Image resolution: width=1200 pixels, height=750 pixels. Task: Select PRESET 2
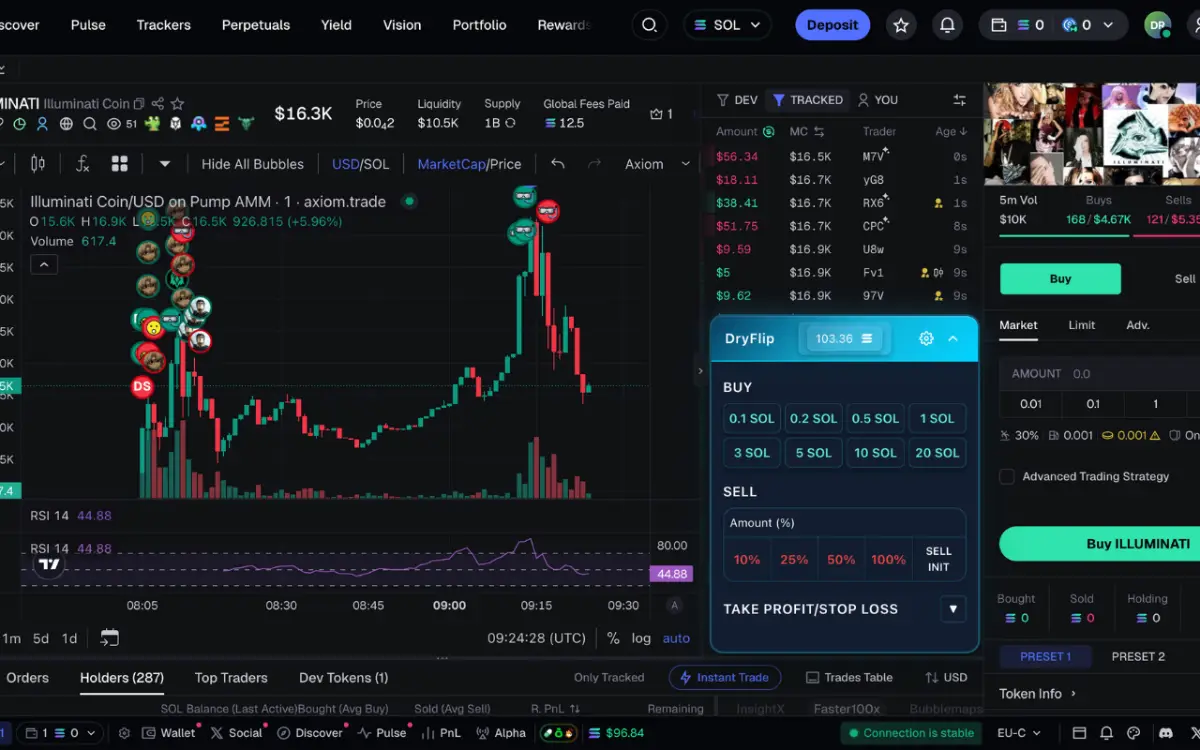click(1138, 657)
